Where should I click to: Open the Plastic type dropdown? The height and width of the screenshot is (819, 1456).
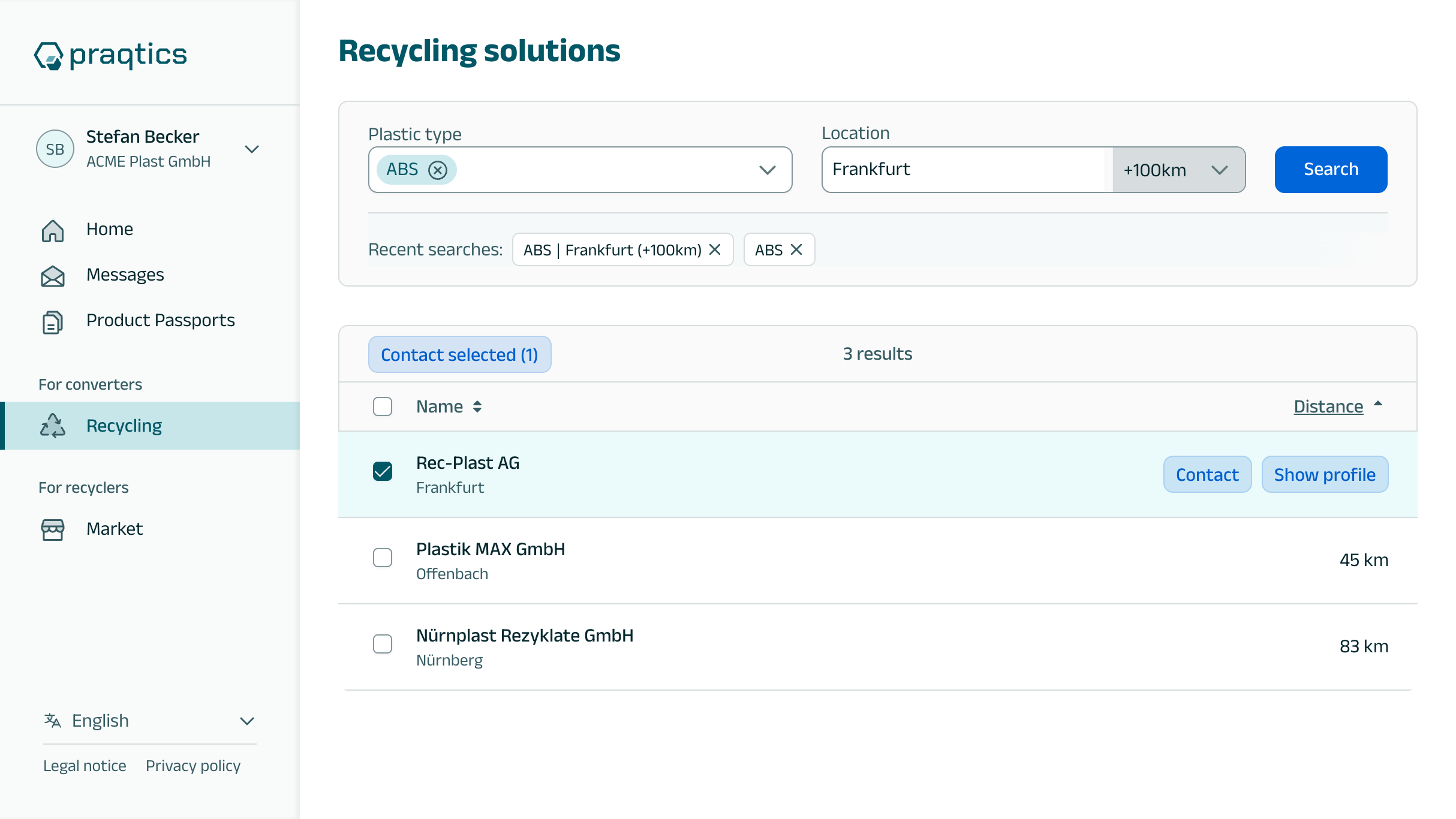[768, 170]
